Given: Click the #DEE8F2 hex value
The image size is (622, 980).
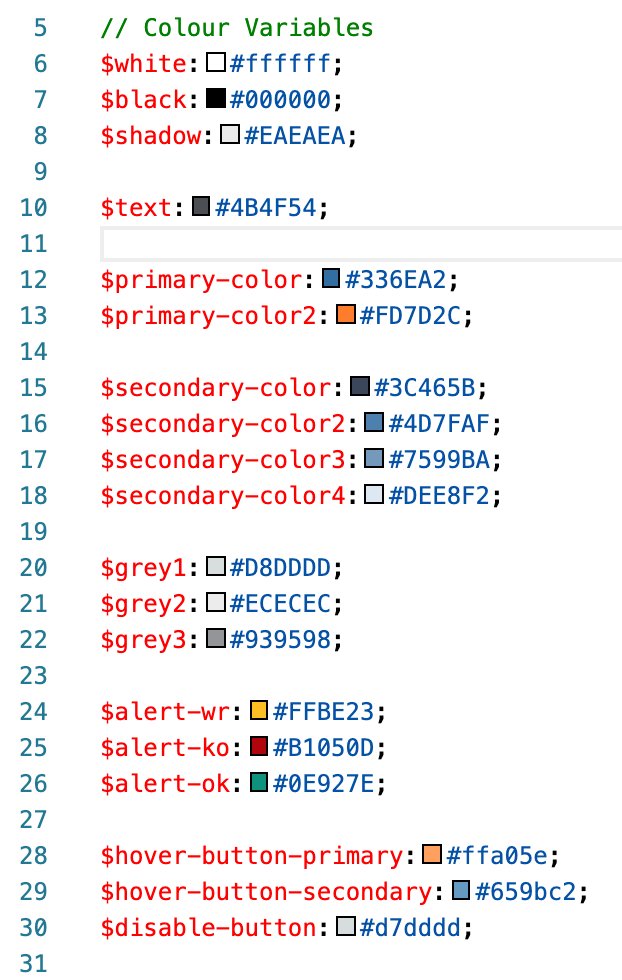Looking at the screenshot, I should tap(439, 496).
